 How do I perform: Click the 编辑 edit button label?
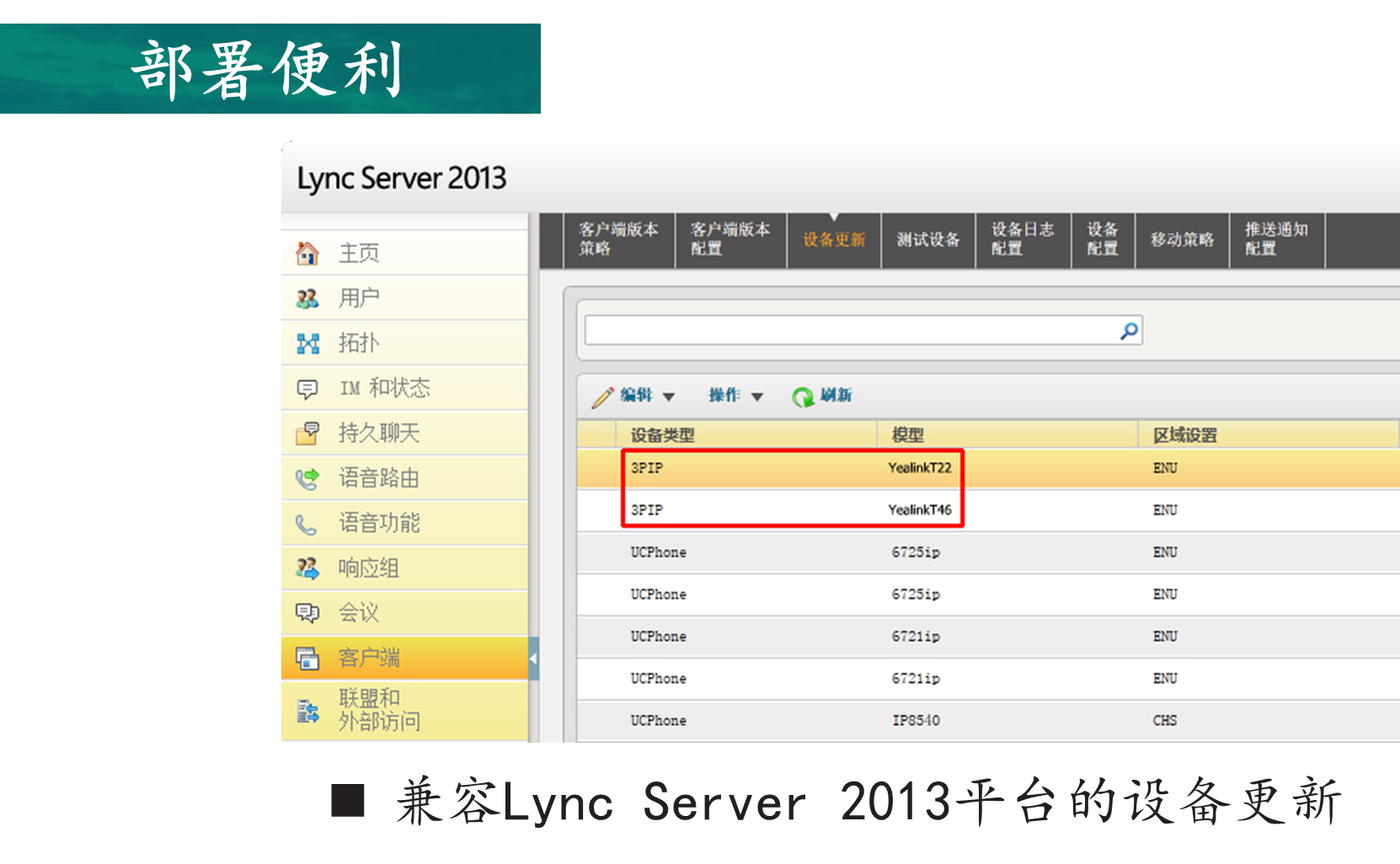pyautogui.click(x=636, y=396)
